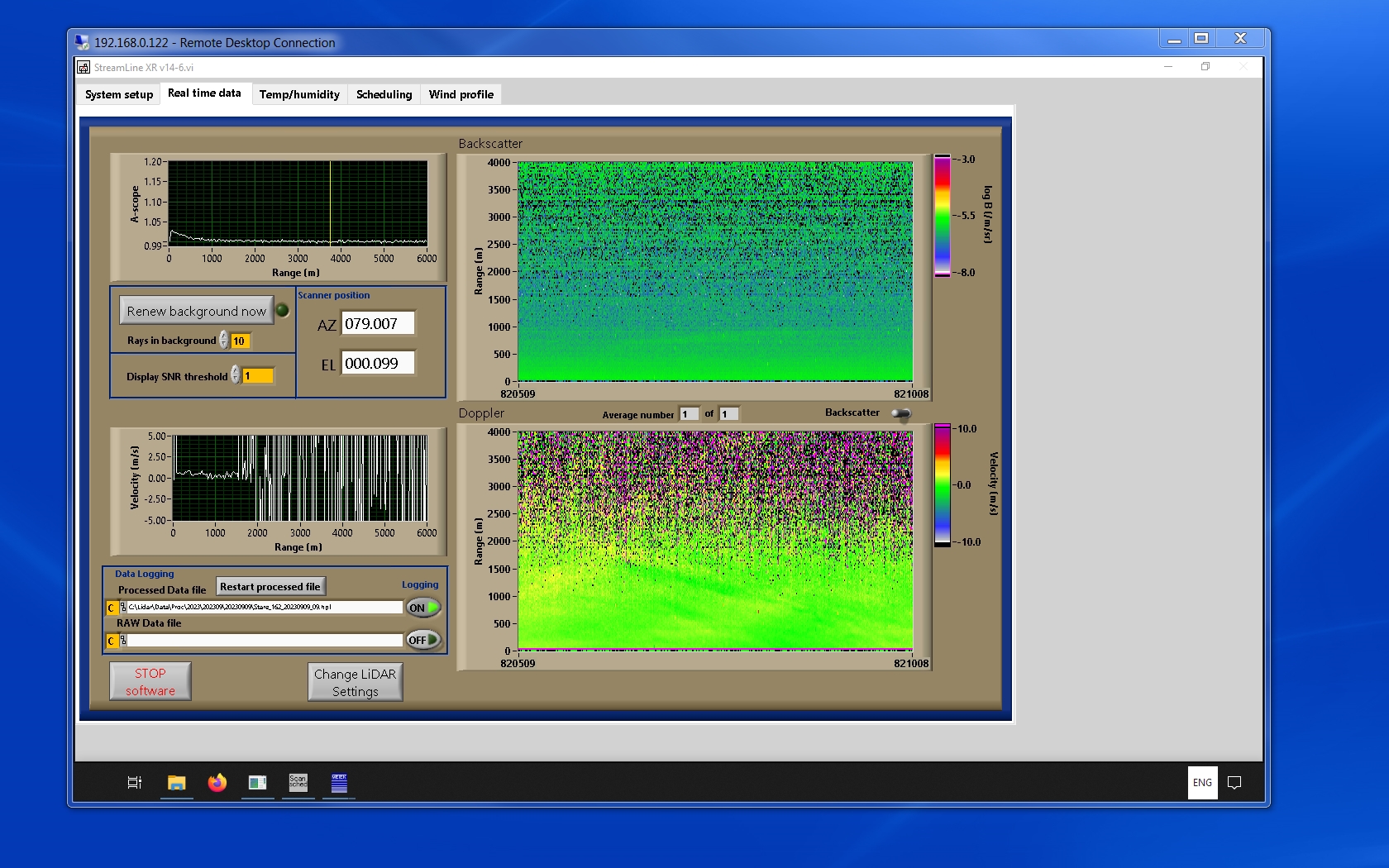
Task: Flip the Backscatter switch above Doppler plot
Action: click(x=901, y=413)
